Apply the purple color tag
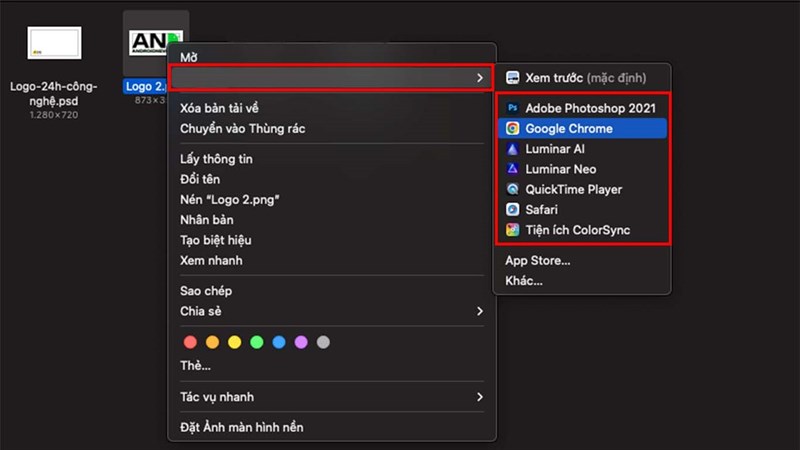This screenshot has width=800, height=450. [x=301, y=342]
